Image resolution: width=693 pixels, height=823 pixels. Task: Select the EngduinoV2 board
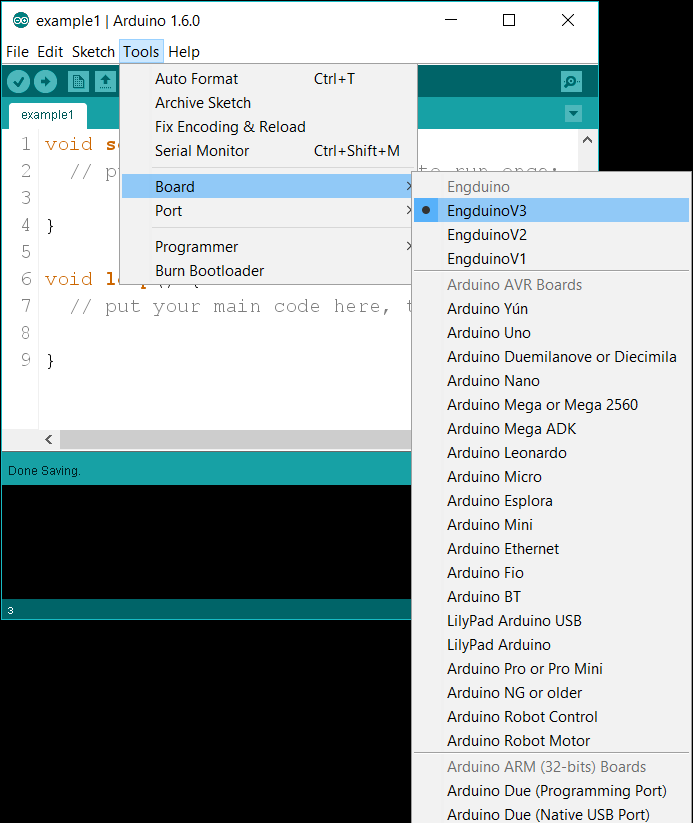pos(551,235)
